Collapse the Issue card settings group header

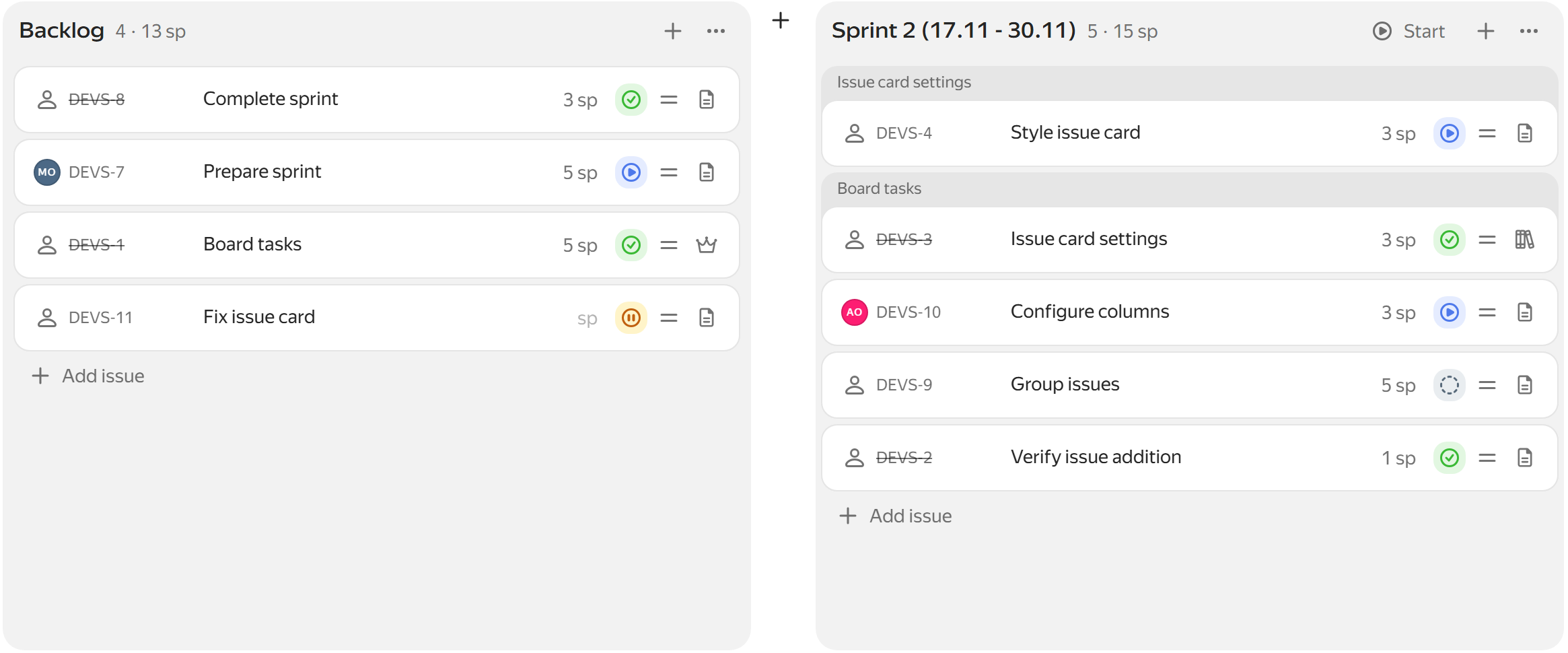[1189, 82]
